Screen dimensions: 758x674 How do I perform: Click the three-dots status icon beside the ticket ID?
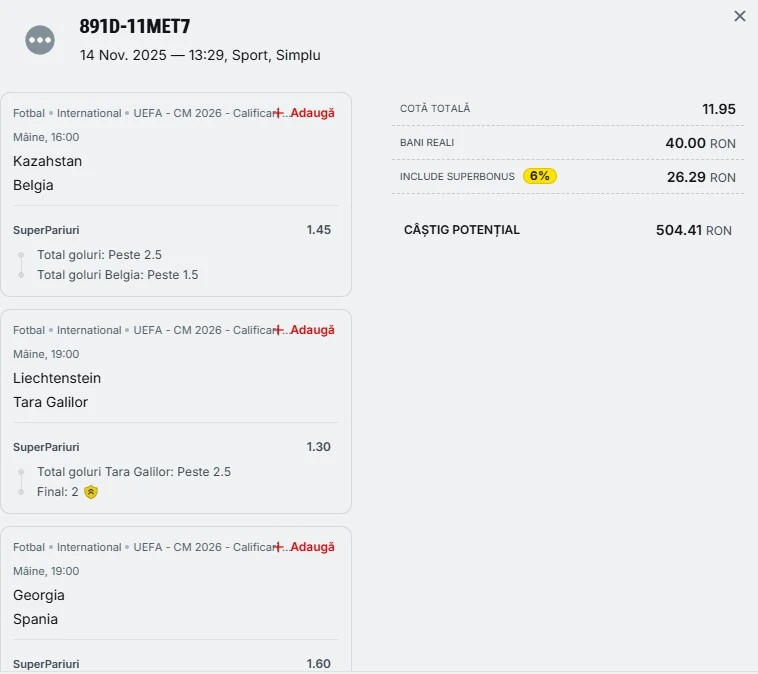pyautogui.click(x=40, y=40)
